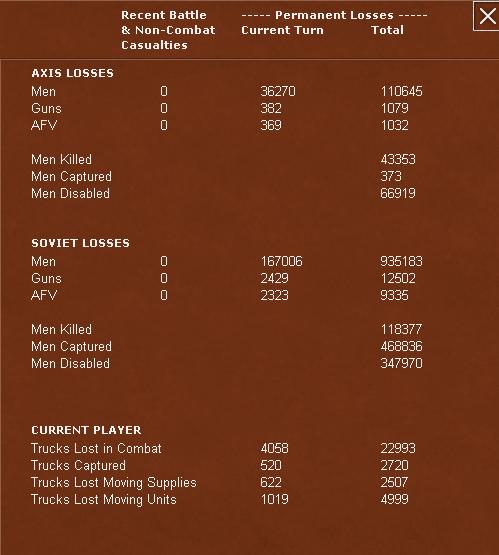
Task: Click Axis Men total 110645
Action: point(401,92)
